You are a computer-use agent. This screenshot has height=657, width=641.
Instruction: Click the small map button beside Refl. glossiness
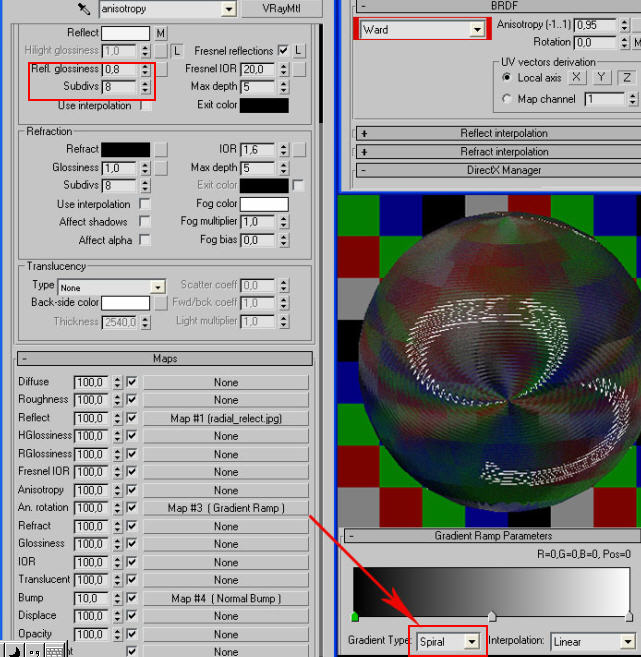161,70
